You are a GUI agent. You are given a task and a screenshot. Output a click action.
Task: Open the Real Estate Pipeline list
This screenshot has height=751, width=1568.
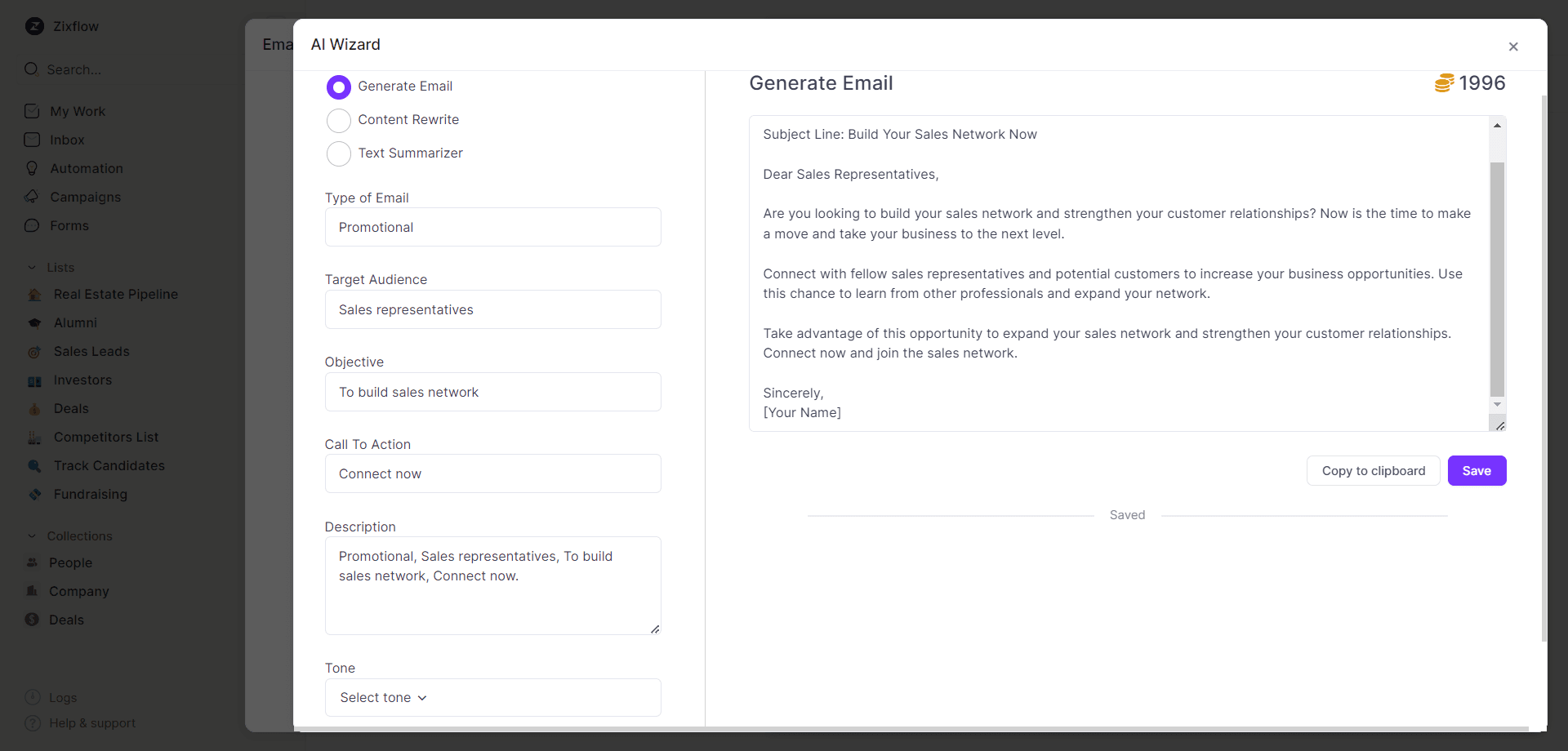click(x=115, y=294)
